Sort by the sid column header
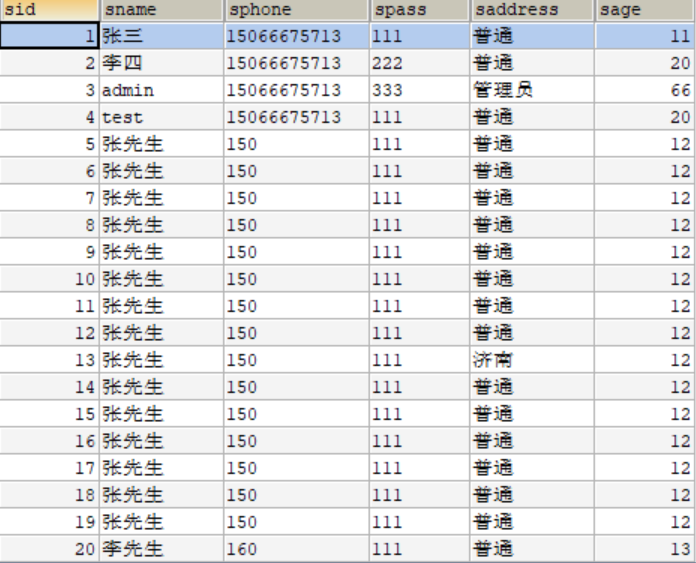 (49, 10)
